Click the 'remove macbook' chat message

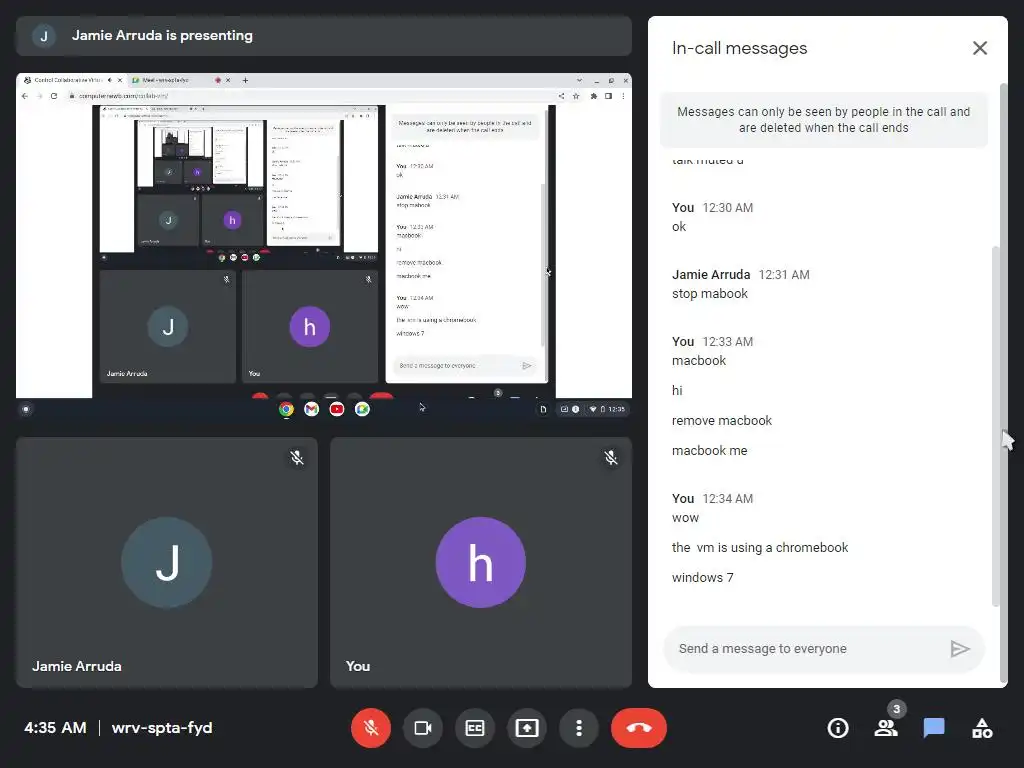click(x=722, y=421)
